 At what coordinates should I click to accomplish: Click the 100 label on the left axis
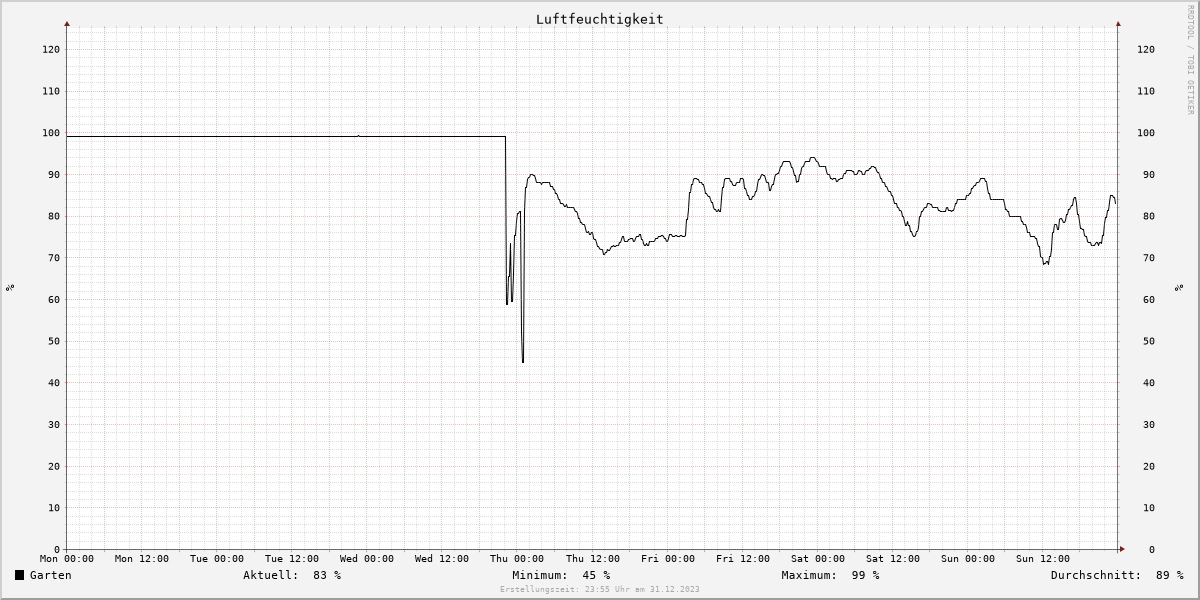pyautogui.click(x=52, y=133)
